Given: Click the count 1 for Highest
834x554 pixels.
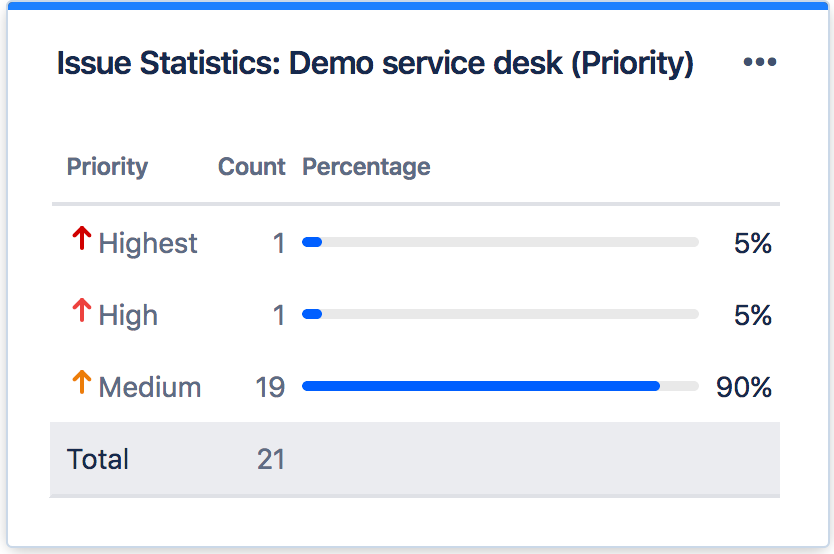Looking at the screenshot, I should 278,243.
